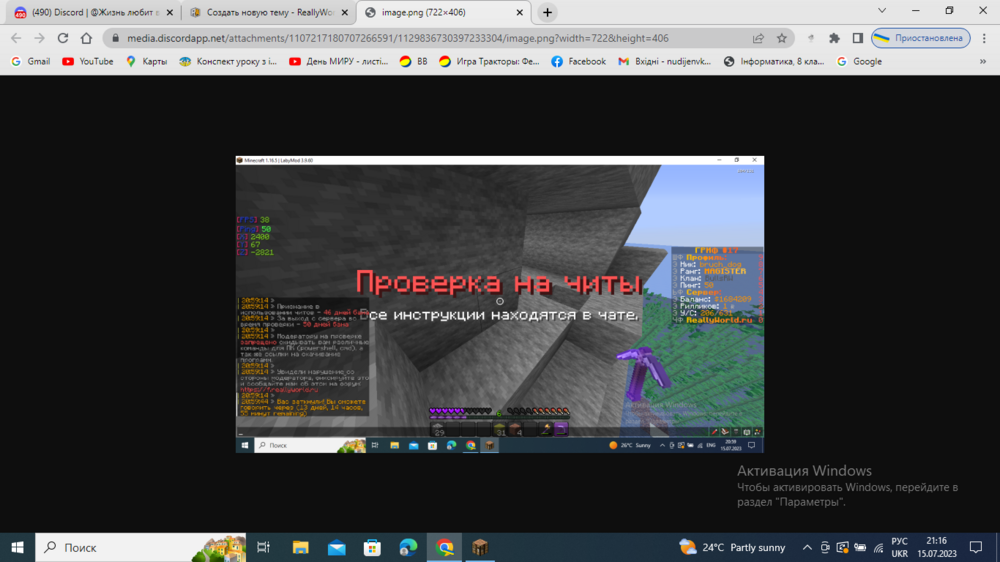Close the Создать новую тему tab
Viewport: 1000px width, 562px height.
(x=344, y=12)
